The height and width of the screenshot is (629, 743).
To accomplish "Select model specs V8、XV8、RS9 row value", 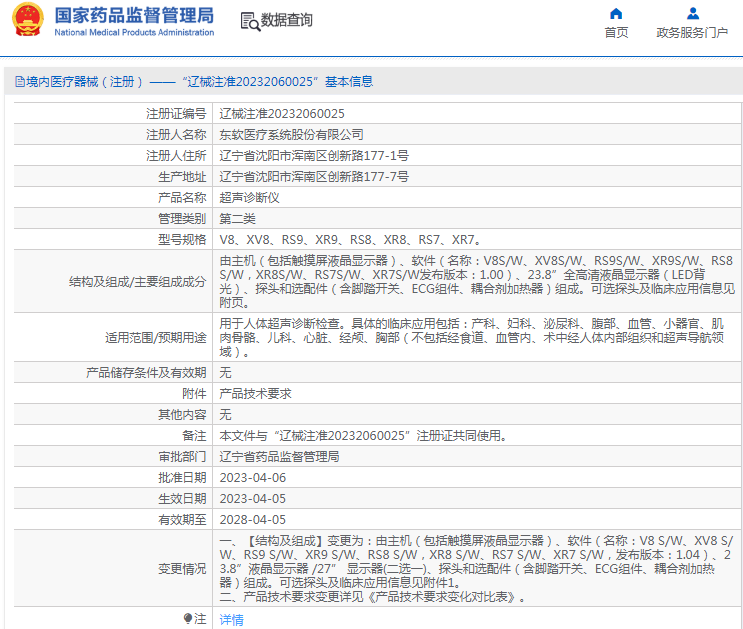I will point(351,240).
